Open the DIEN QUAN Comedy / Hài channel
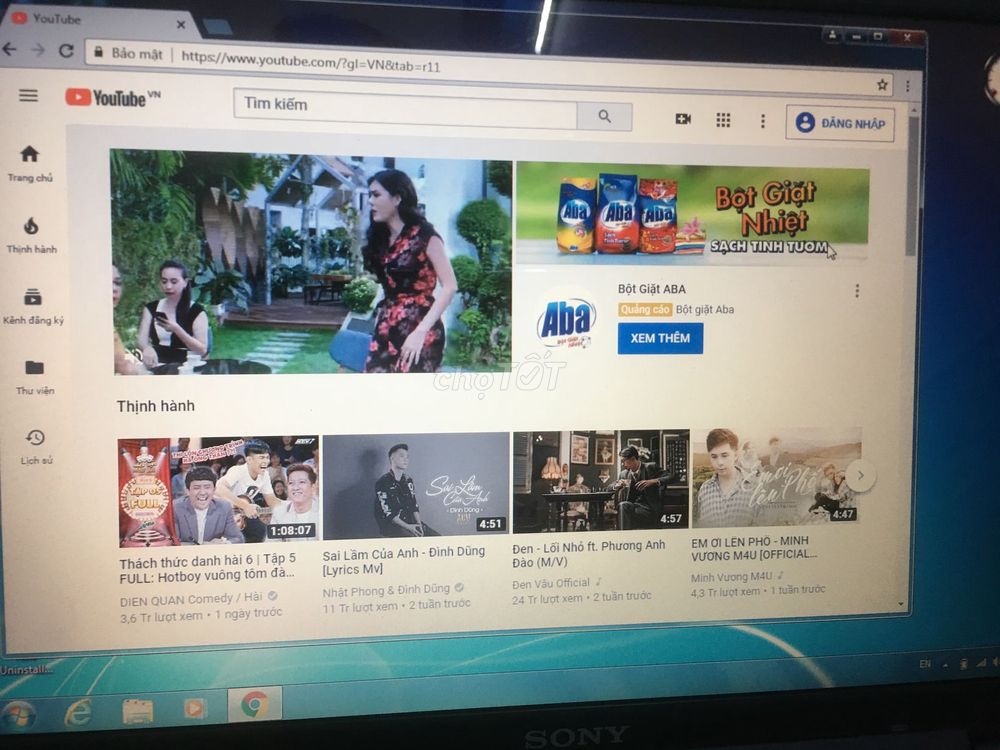1000x750 pixels. click(x=191, y=598)
